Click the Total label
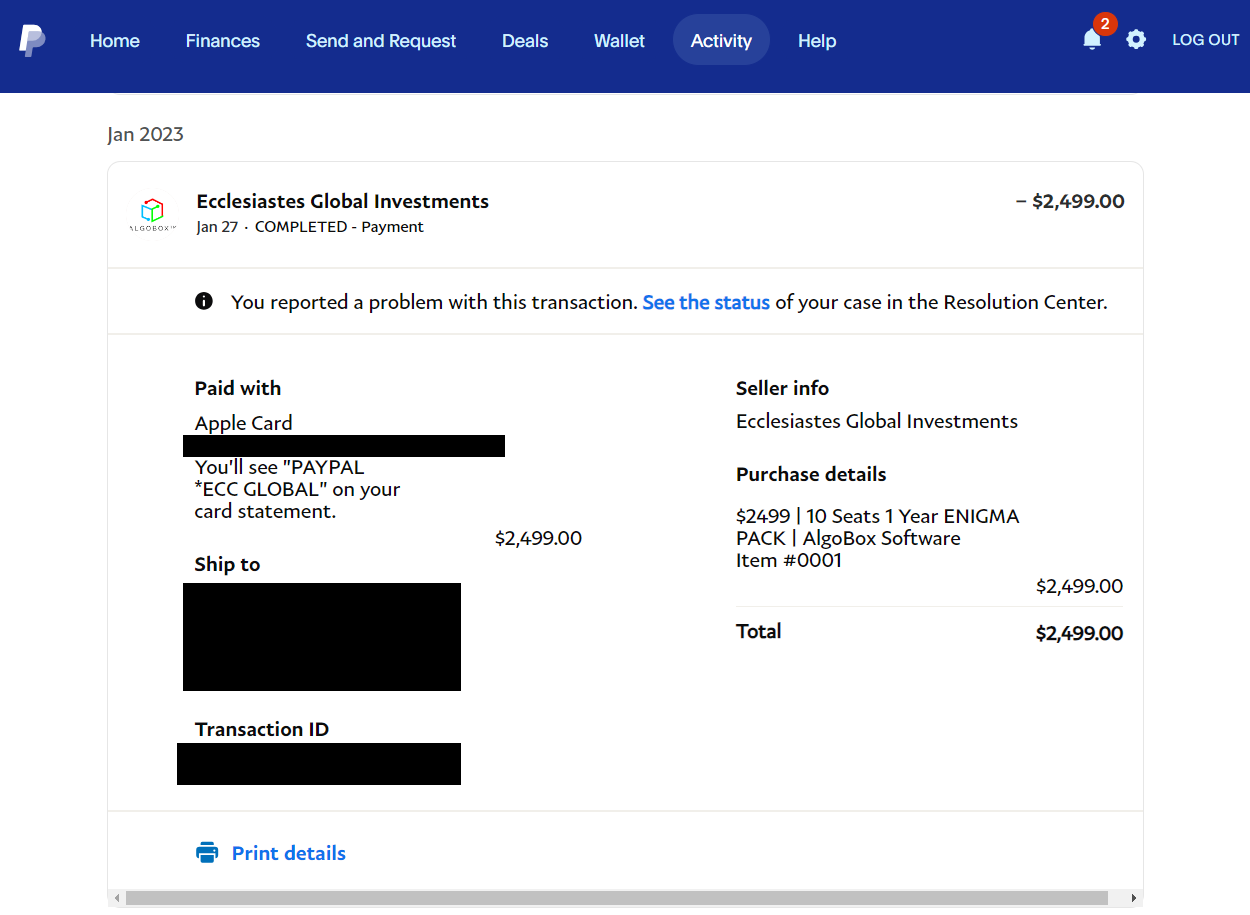 click(x=759, y=631)
